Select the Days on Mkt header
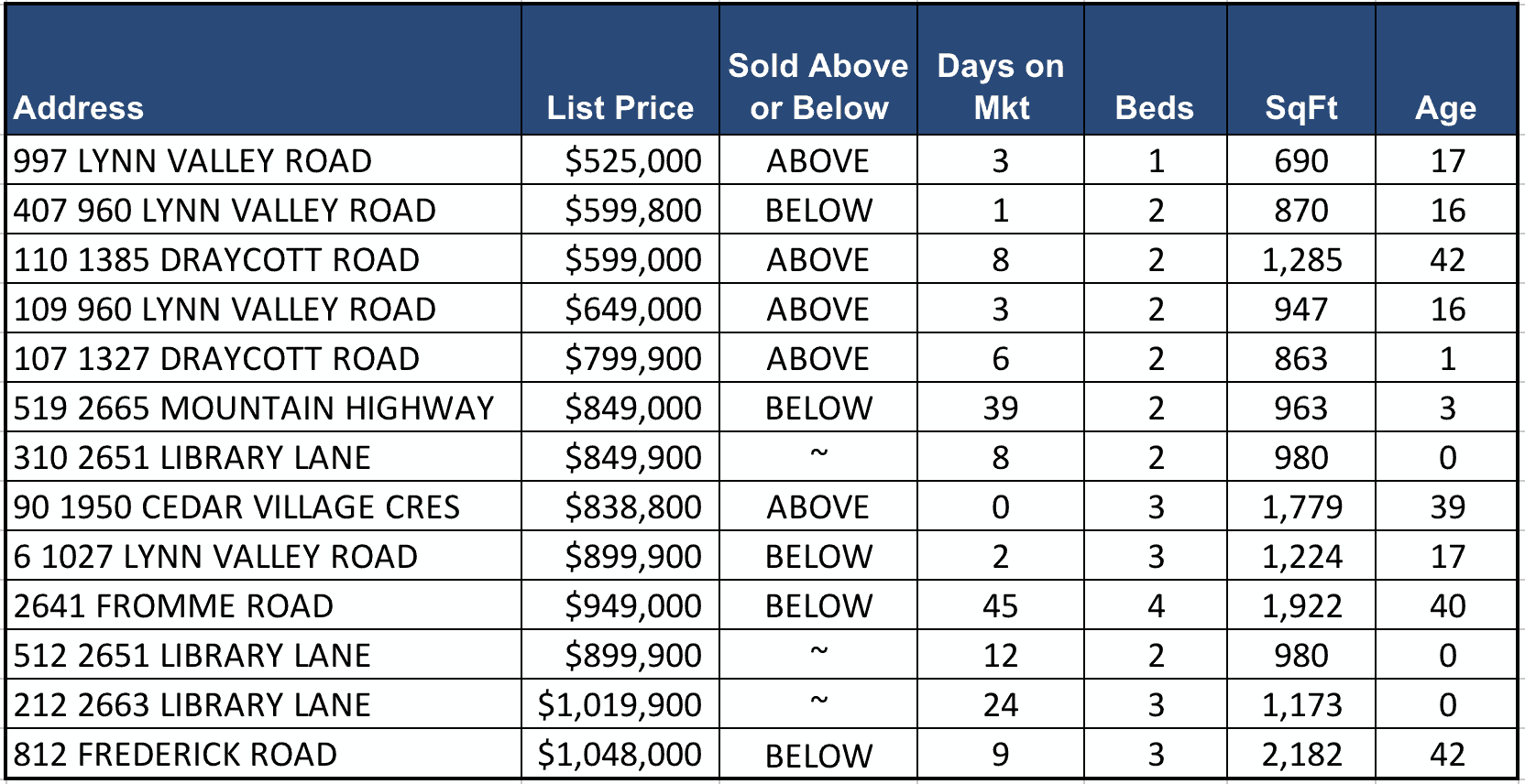Screen dimensions: 1525x784 (1000, 87)
